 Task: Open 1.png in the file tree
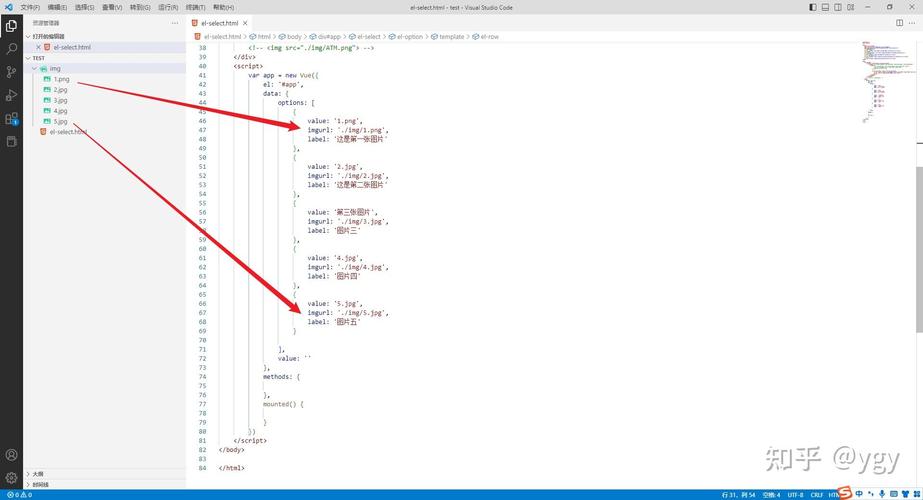pos(61,79)
